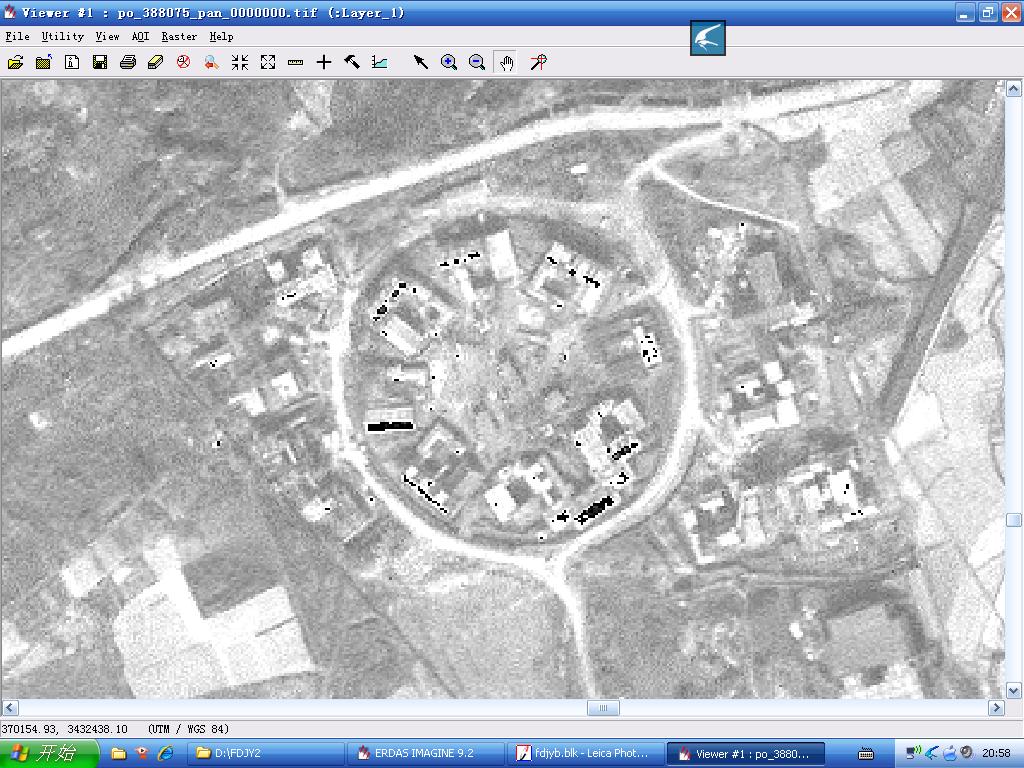The width and height of the screenshot is (1024, 768).
Task: Click the keyboard language bar icon
Action: click(x=866, y=754)
